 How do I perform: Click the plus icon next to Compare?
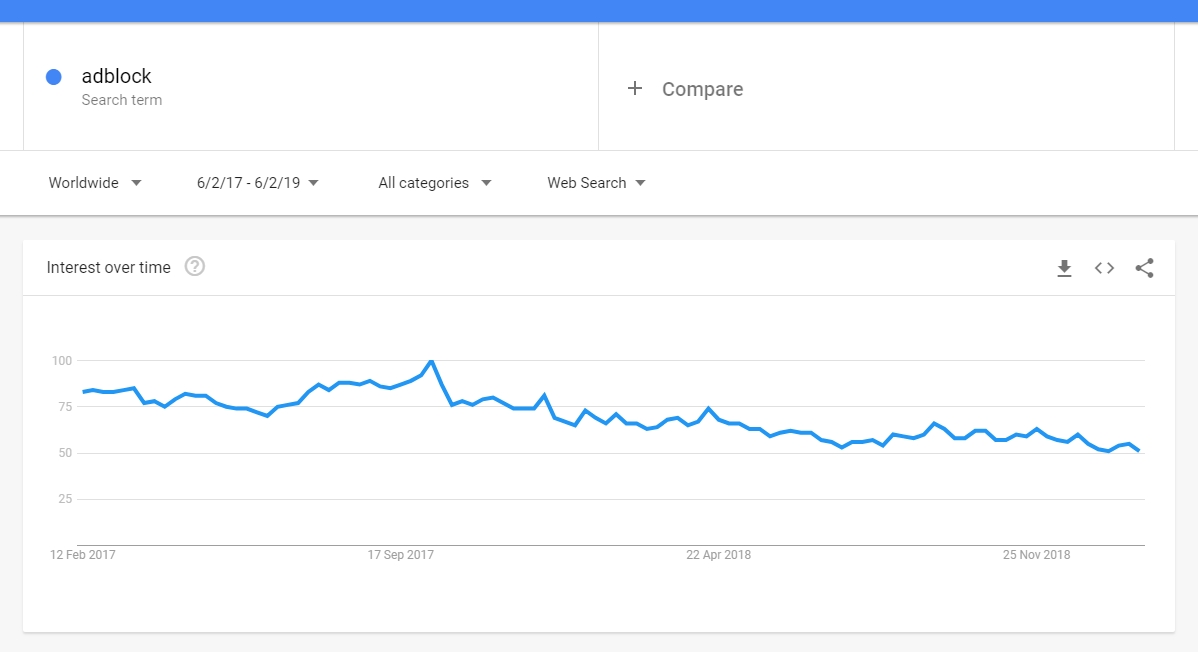point(634,89)
